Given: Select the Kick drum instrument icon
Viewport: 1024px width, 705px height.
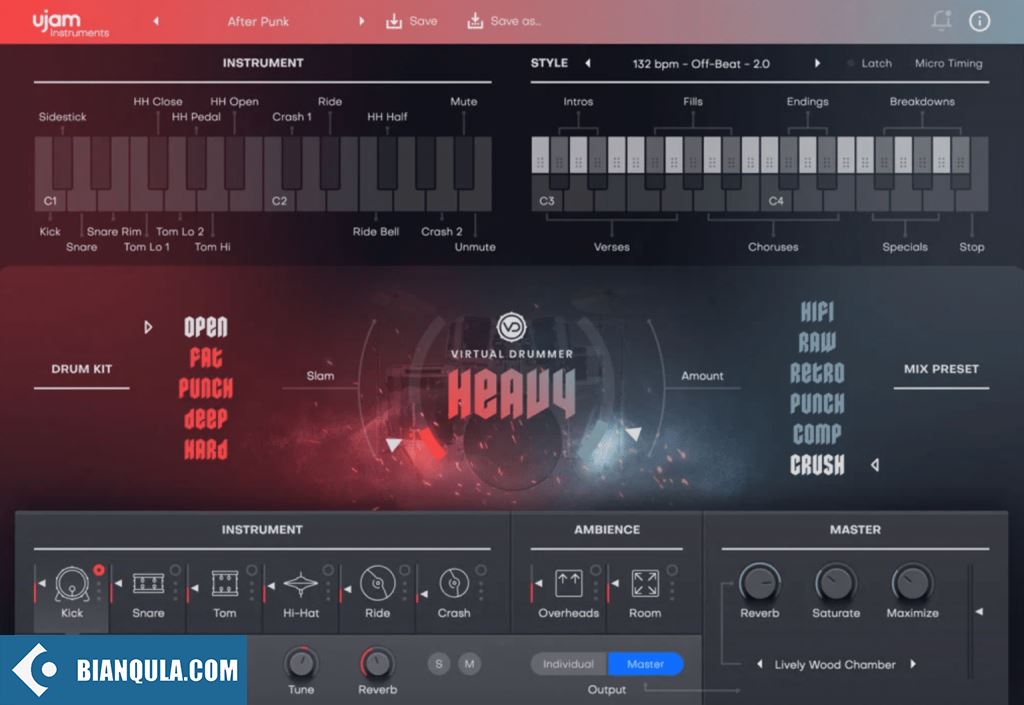Looking at the screenshot, I should [72, 583].
